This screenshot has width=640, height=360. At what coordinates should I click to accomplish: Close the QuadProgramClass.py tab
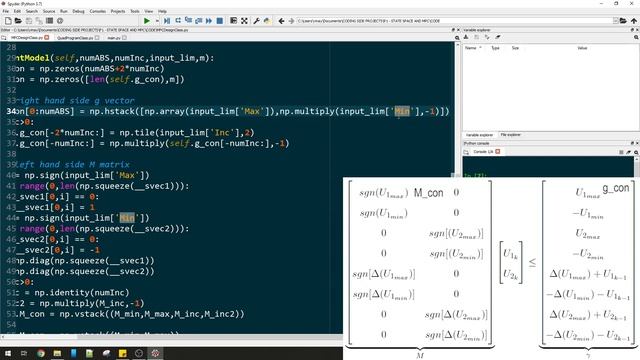[x=97, y=38]
